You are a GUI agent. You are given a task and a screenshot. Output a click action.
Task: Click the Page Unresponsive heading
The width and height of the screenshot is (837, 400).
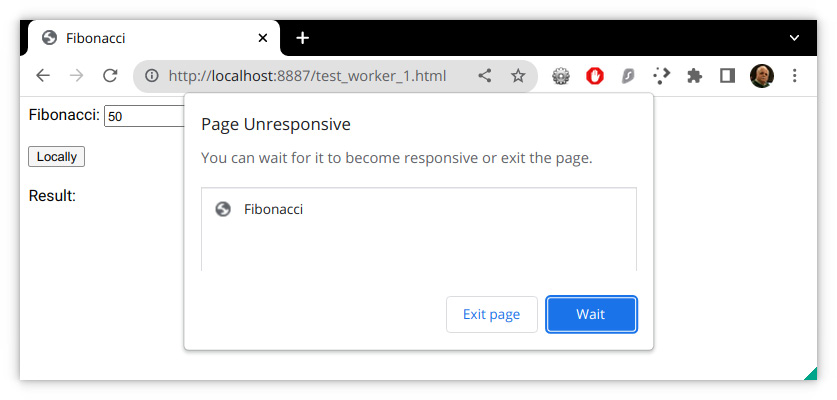tap(276, 124)
